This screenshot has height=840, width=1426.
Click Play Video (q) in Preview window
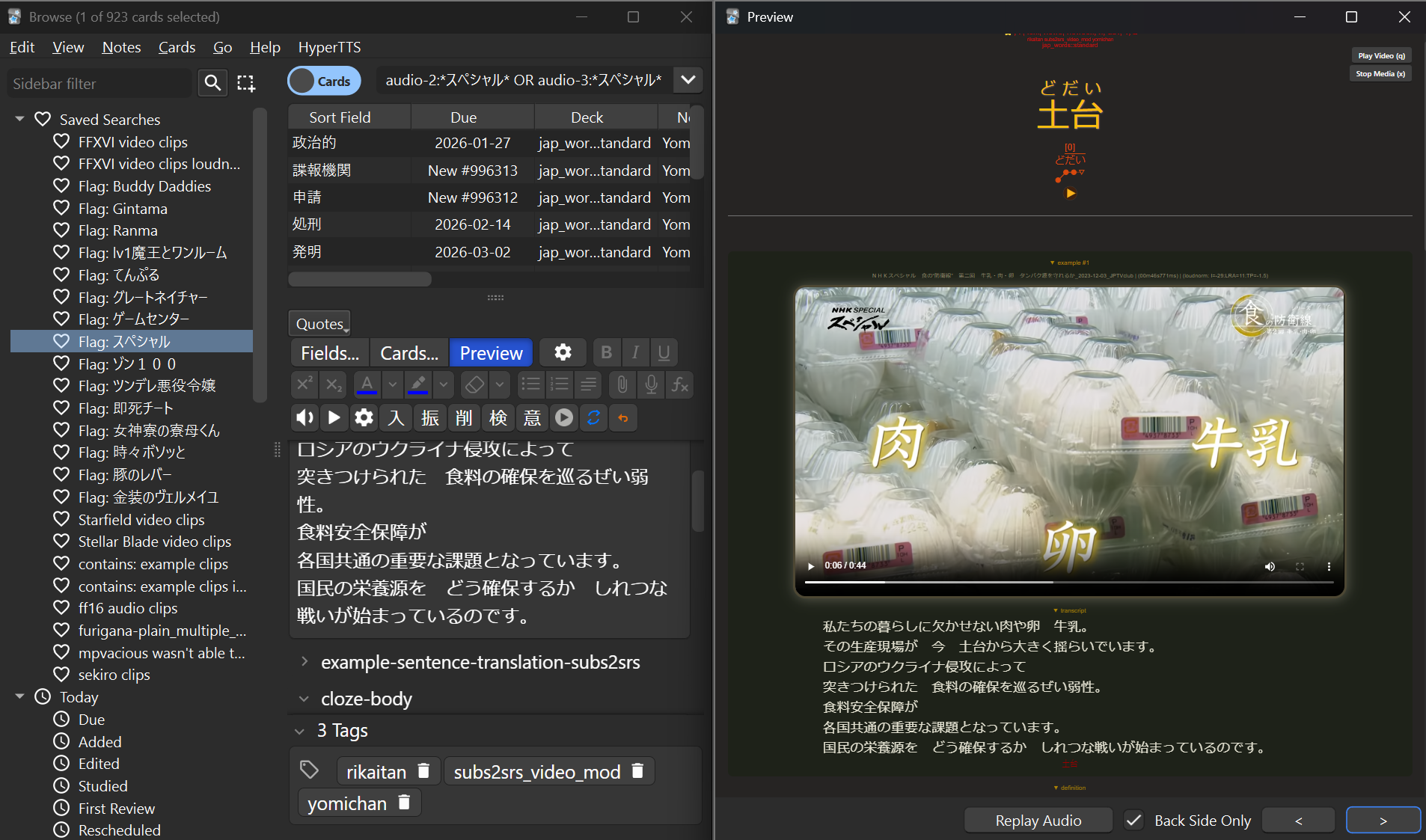(1381, 55)
